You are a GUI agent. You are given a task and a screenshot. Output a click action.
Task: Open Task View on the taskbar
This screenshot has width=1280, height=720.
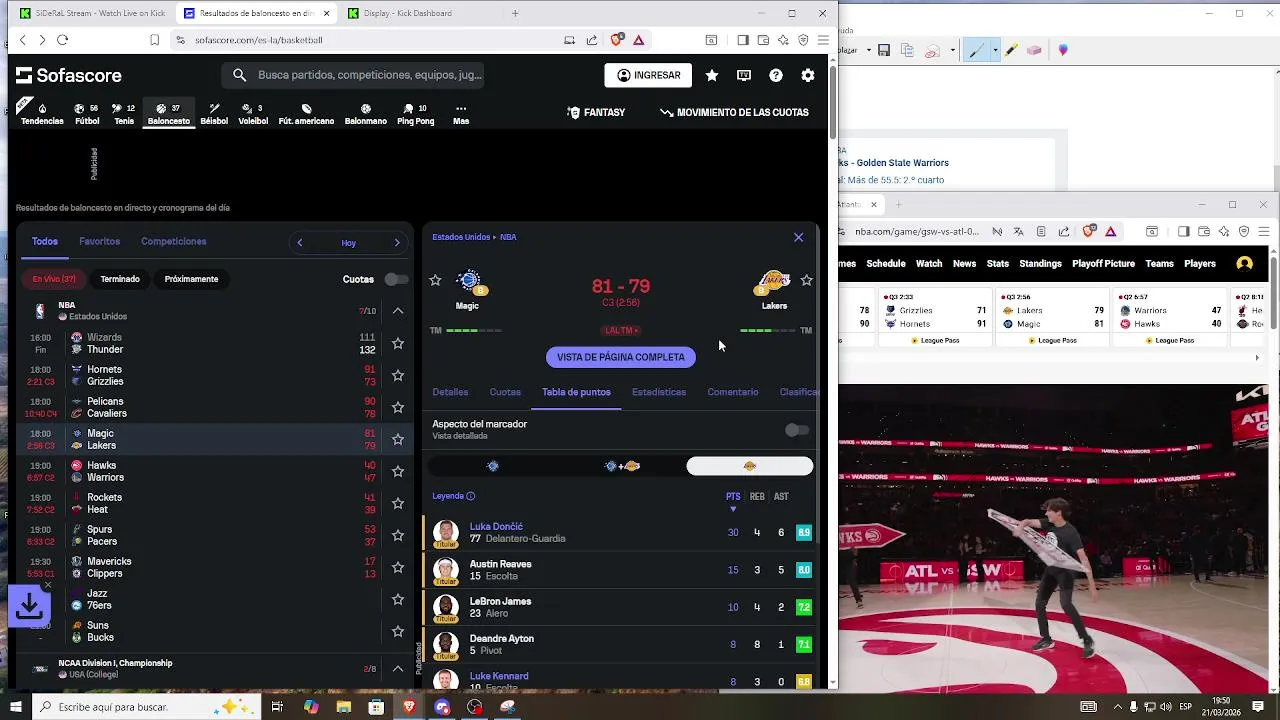(x=277, y=707)
